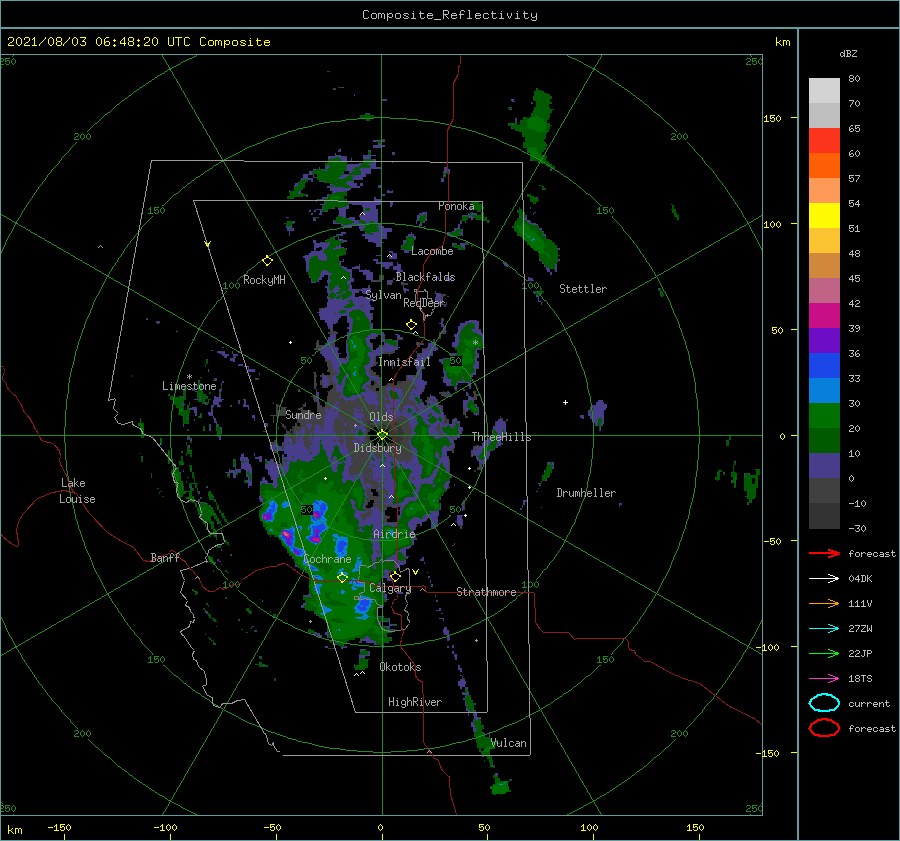Select the purple 36 dBZ color swatch
Screen dimensions: 900x841
[824, 341]
